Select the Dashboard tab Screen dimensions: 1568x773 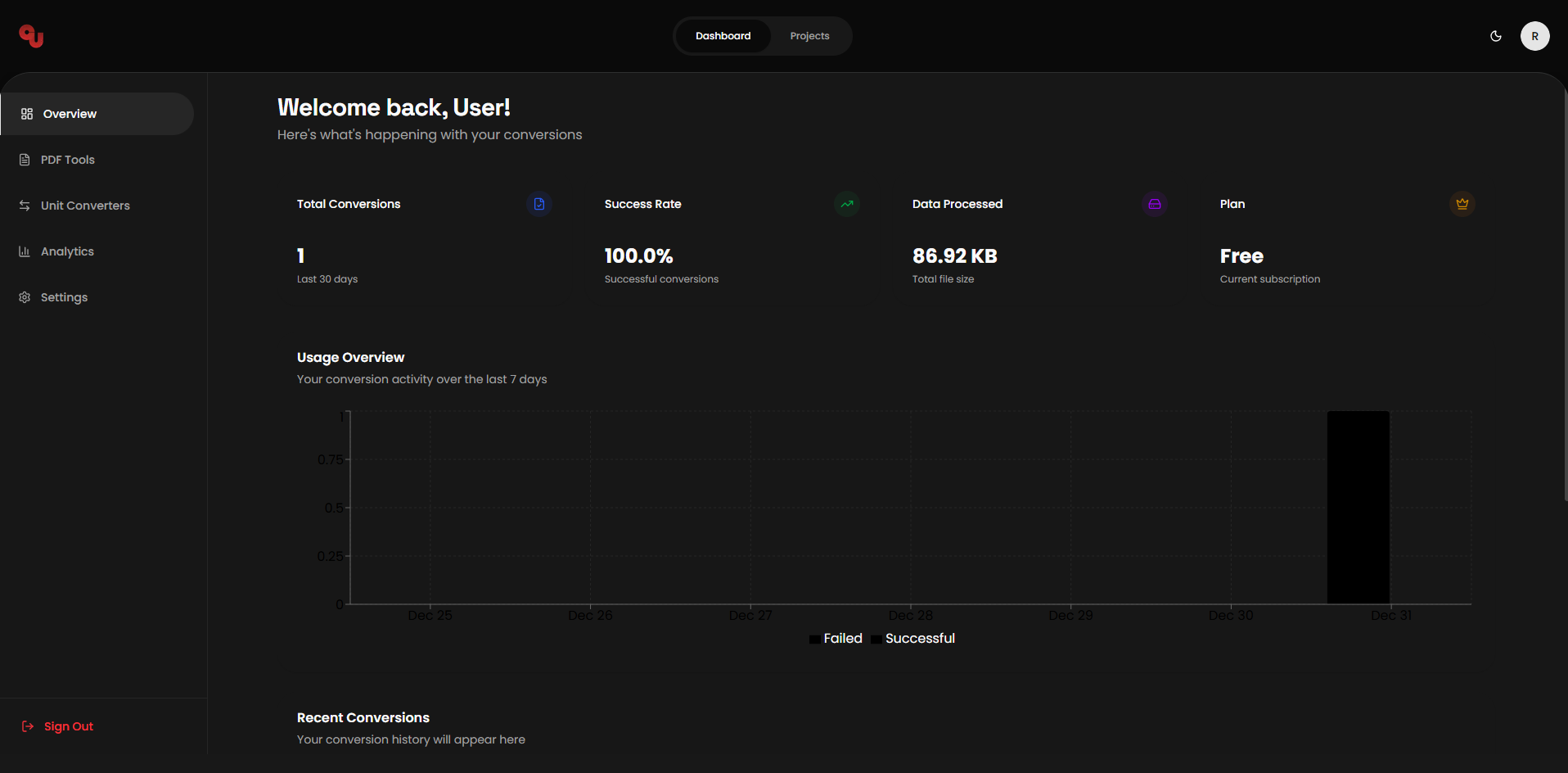tap(723, 35)
